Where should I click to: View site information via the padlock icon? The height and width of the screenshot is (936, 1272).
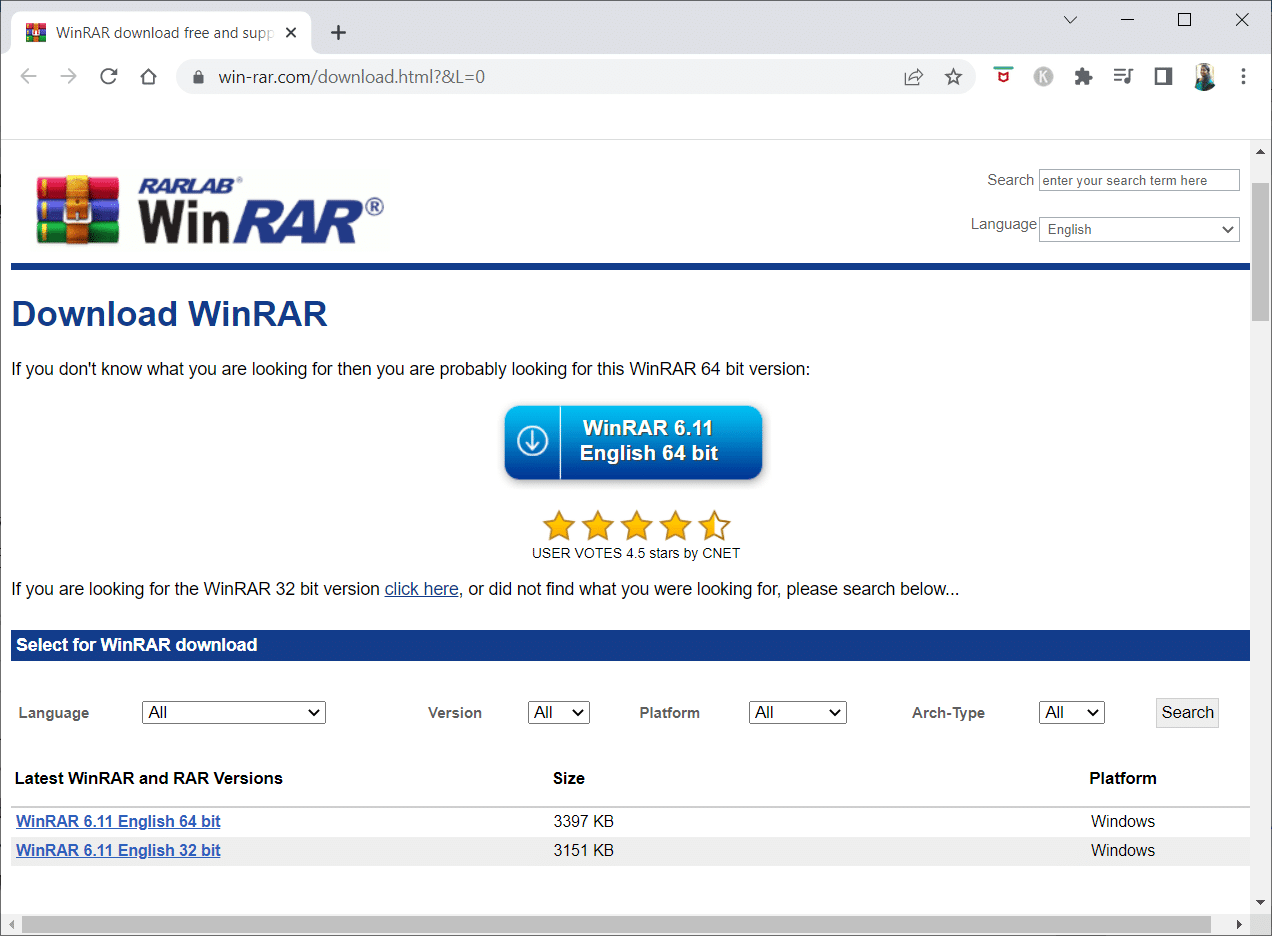point(198,77)
